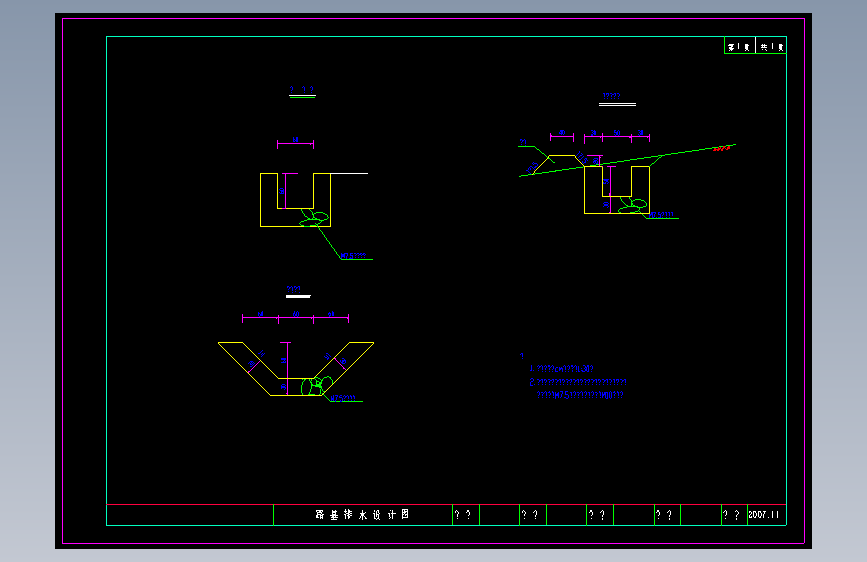Screen dimensions: 867x562
Task: Select the 2007.11 date cell
Action: tap(766, 514)
